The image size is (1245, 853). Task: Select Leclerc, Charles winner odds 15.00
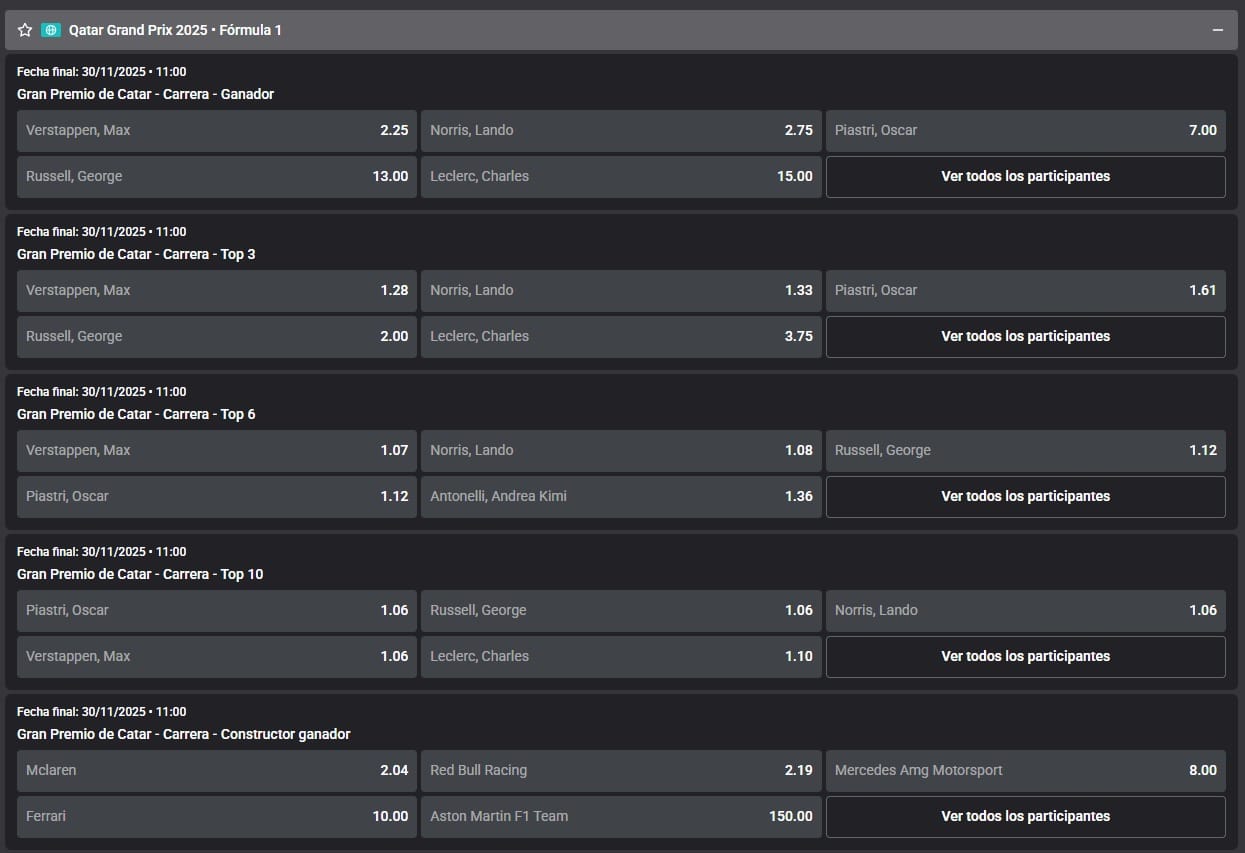621,176
